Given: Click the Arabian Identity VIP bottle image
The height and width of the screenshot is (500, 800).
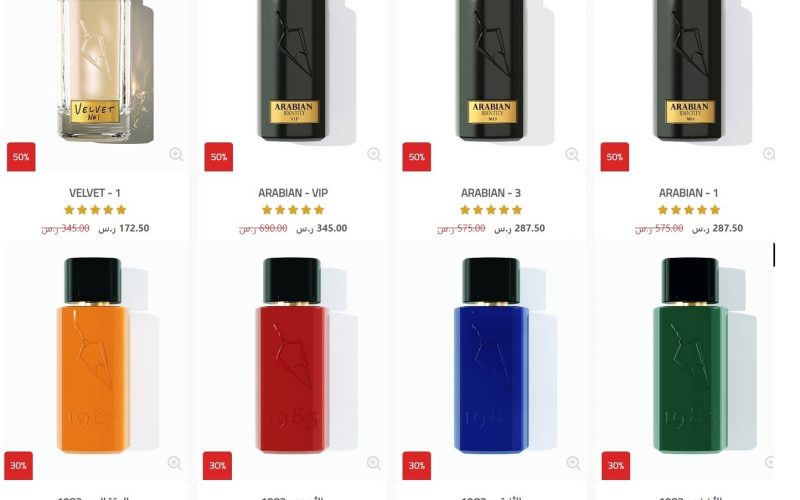Looking at the screenshot, I should 293,70.
